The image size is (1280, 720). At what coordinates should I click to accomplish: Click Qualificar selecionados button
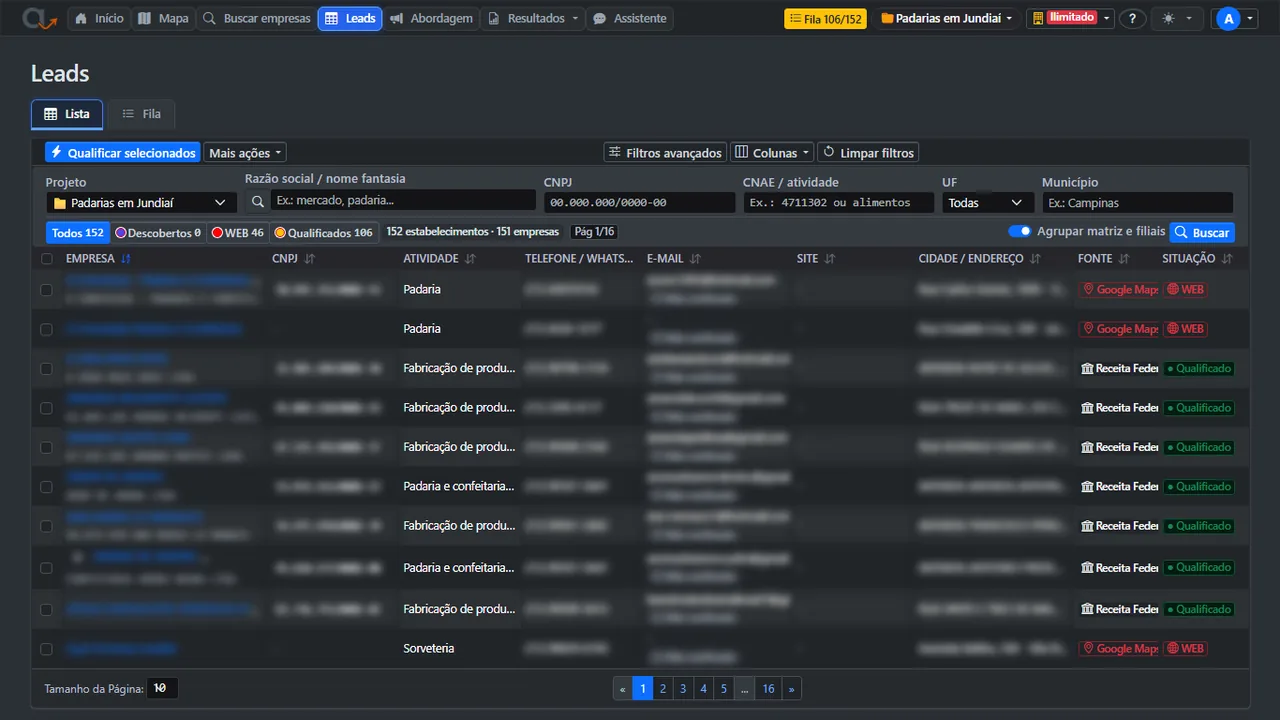tap(123, 153)
